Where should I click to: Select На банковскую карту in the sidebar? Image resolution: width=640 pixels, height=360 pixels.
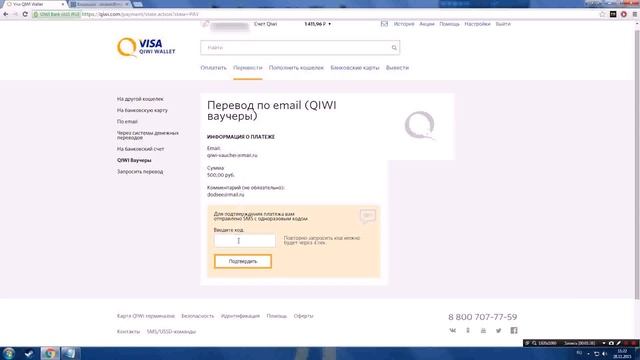tap(142, 110)
